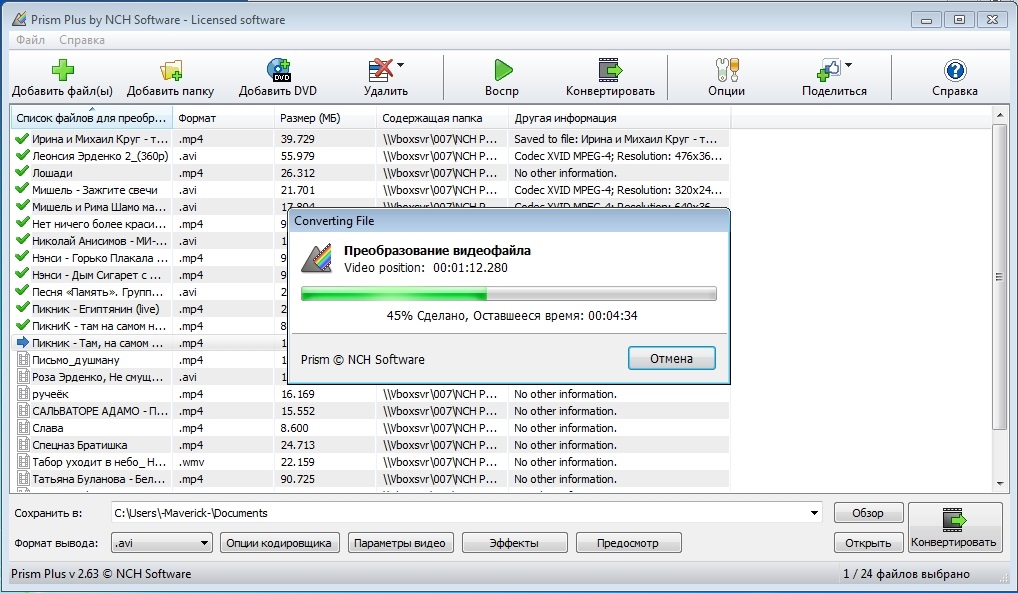Expand the Сохранить в folder dropdown arrow
1018x593 pixels.
[814, 512]
